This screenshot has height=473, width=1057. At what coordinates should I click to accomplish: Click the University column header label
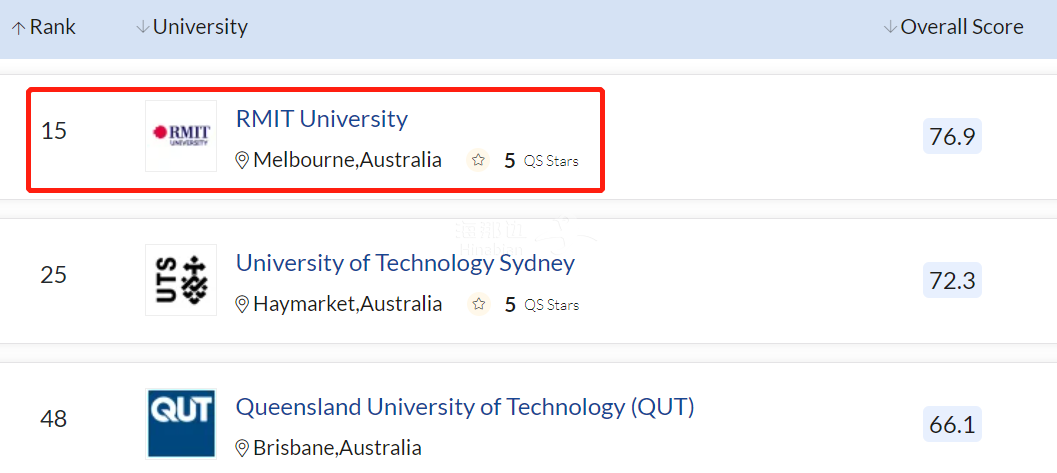(200, 27)
